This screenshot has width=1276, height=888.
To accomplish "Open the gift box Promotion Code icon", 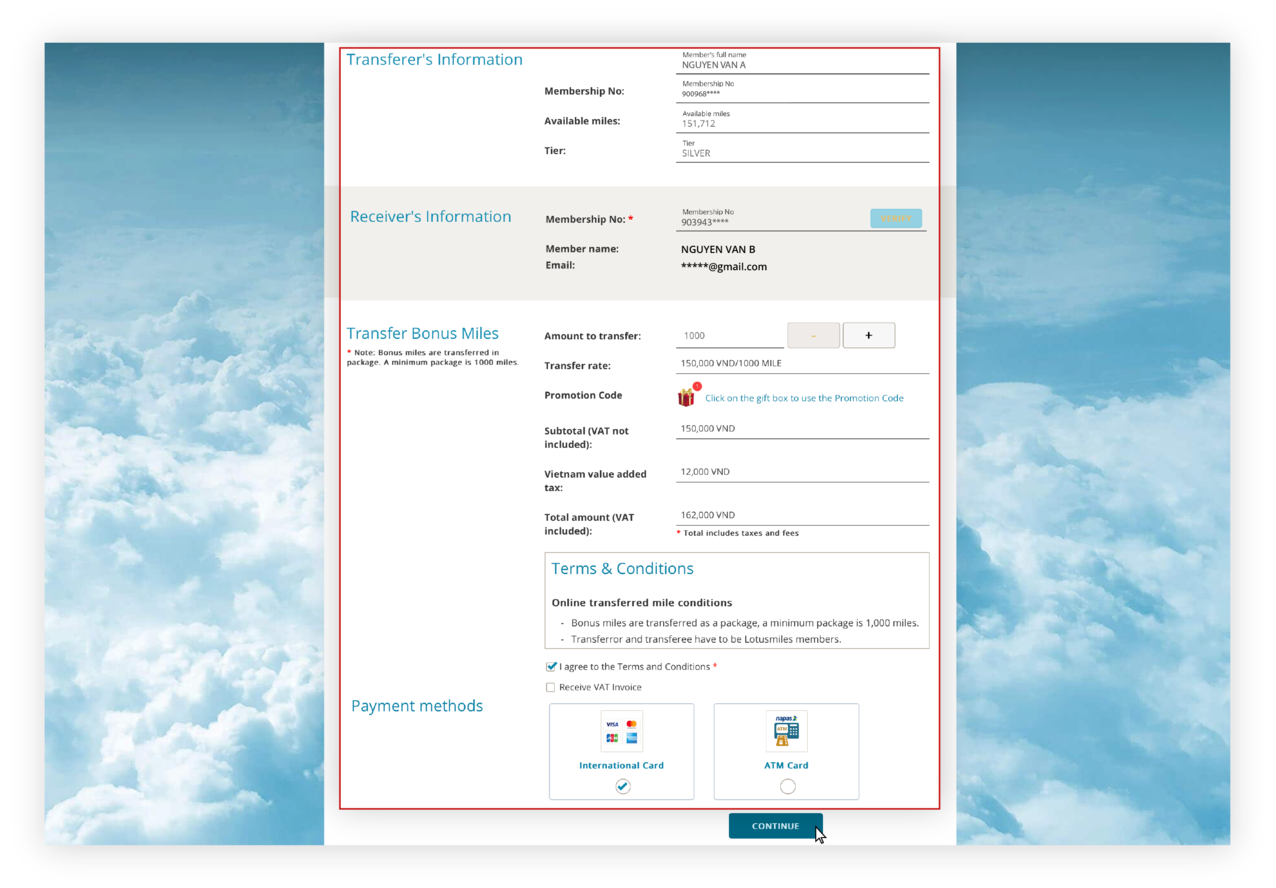I will (x=686, y=397).
